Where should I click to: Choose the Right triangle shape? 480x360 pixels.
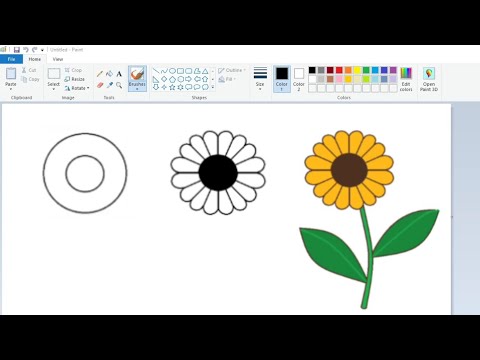coord(156,79)
